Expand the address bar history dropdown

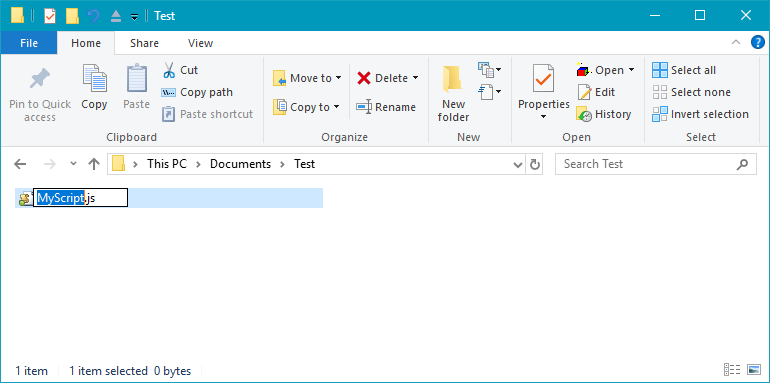pyautogui.click(x=518, y=164)
